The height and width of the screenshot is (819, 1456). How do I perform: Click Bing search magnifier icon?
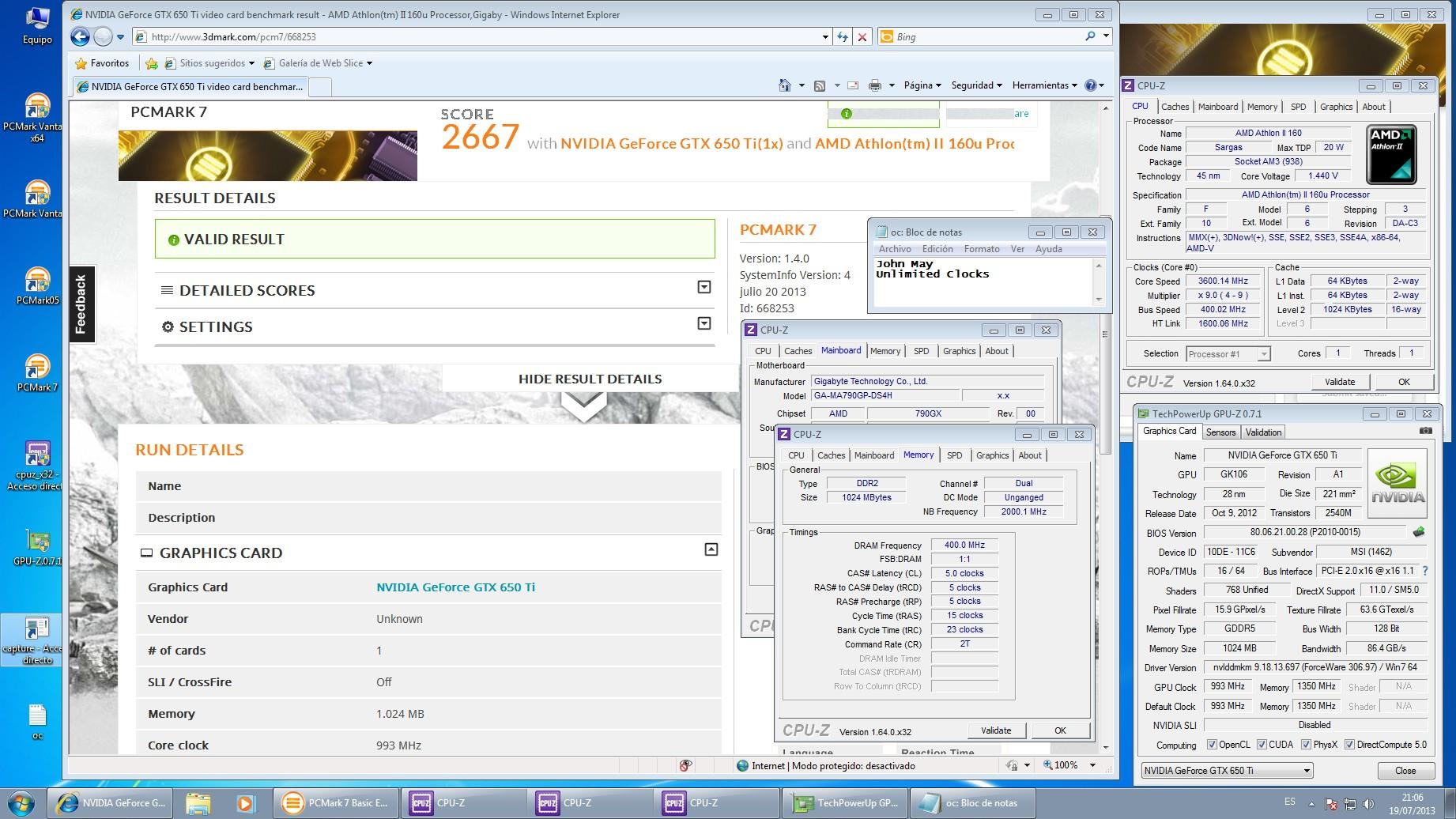1090,36
